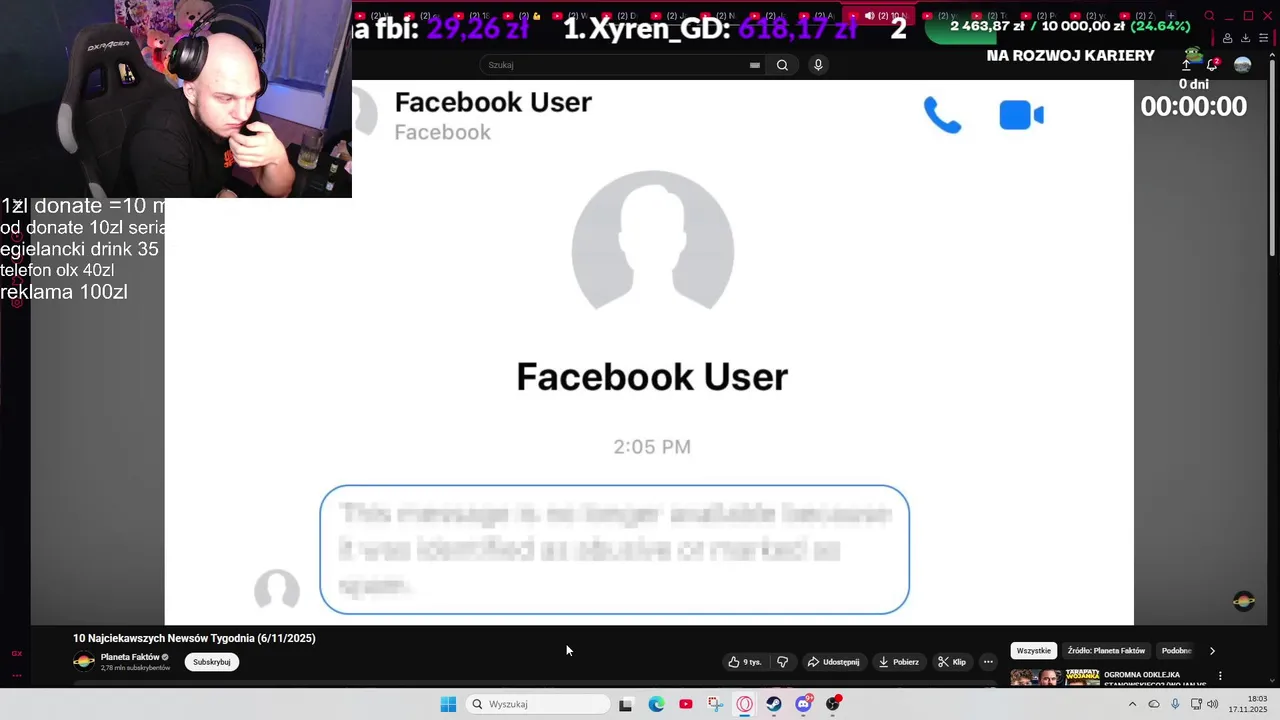Click the YouTube search magnifier button

[782, 65]
